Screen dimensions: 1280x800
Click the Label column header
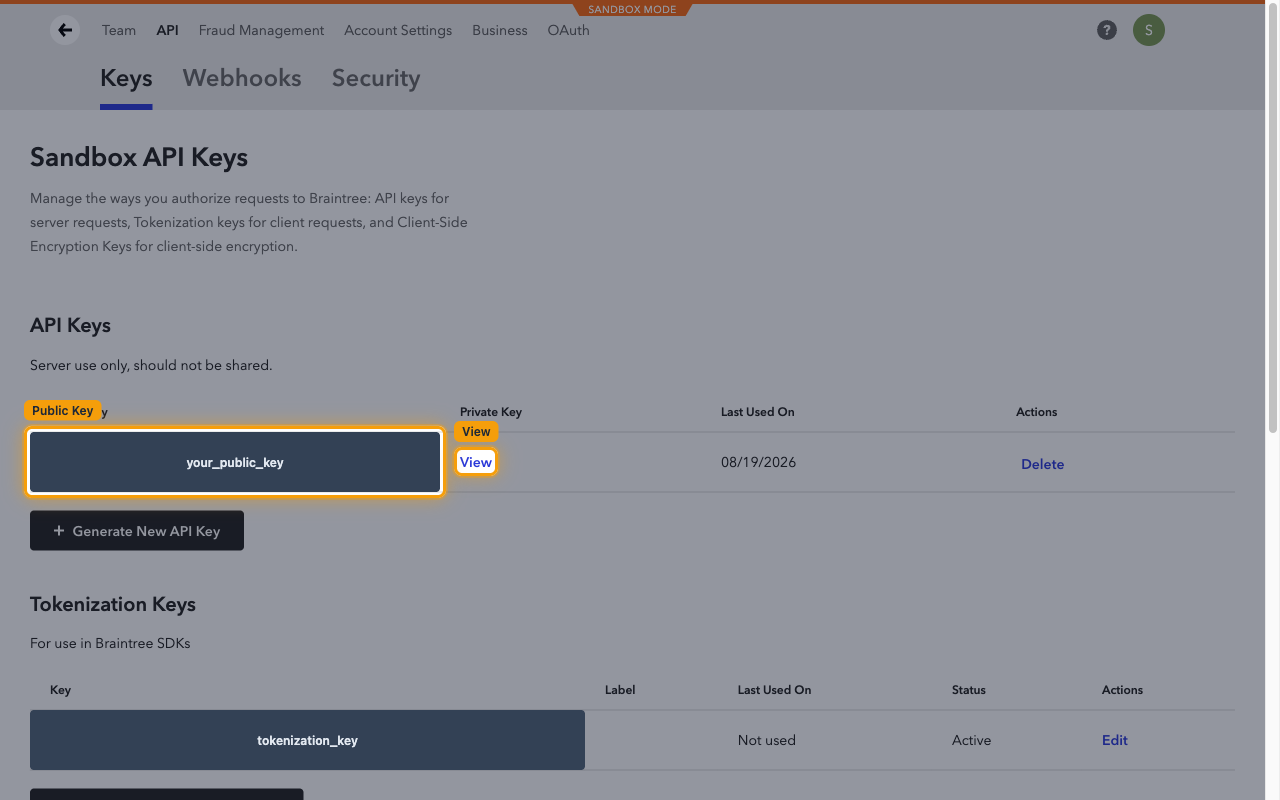click(620, 690)
